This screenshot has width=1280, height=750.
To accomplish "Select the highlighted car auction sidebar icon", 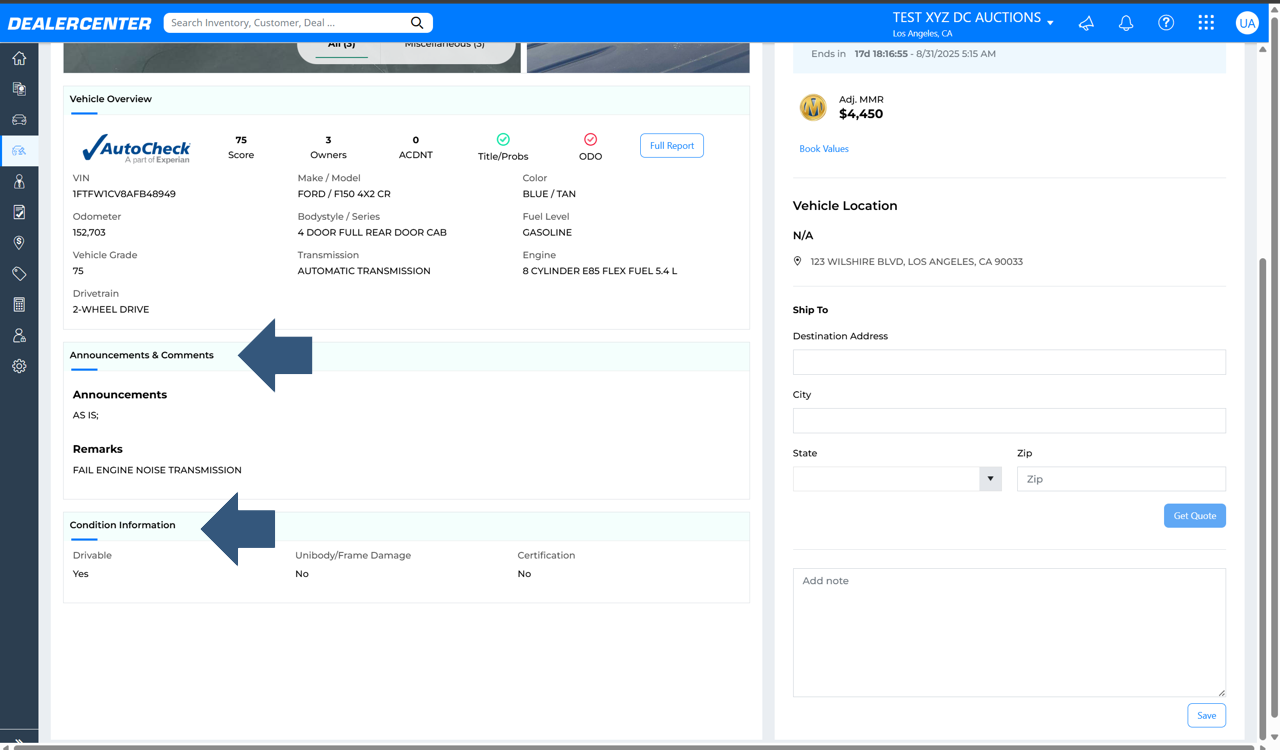I will [x=19, y=151].
